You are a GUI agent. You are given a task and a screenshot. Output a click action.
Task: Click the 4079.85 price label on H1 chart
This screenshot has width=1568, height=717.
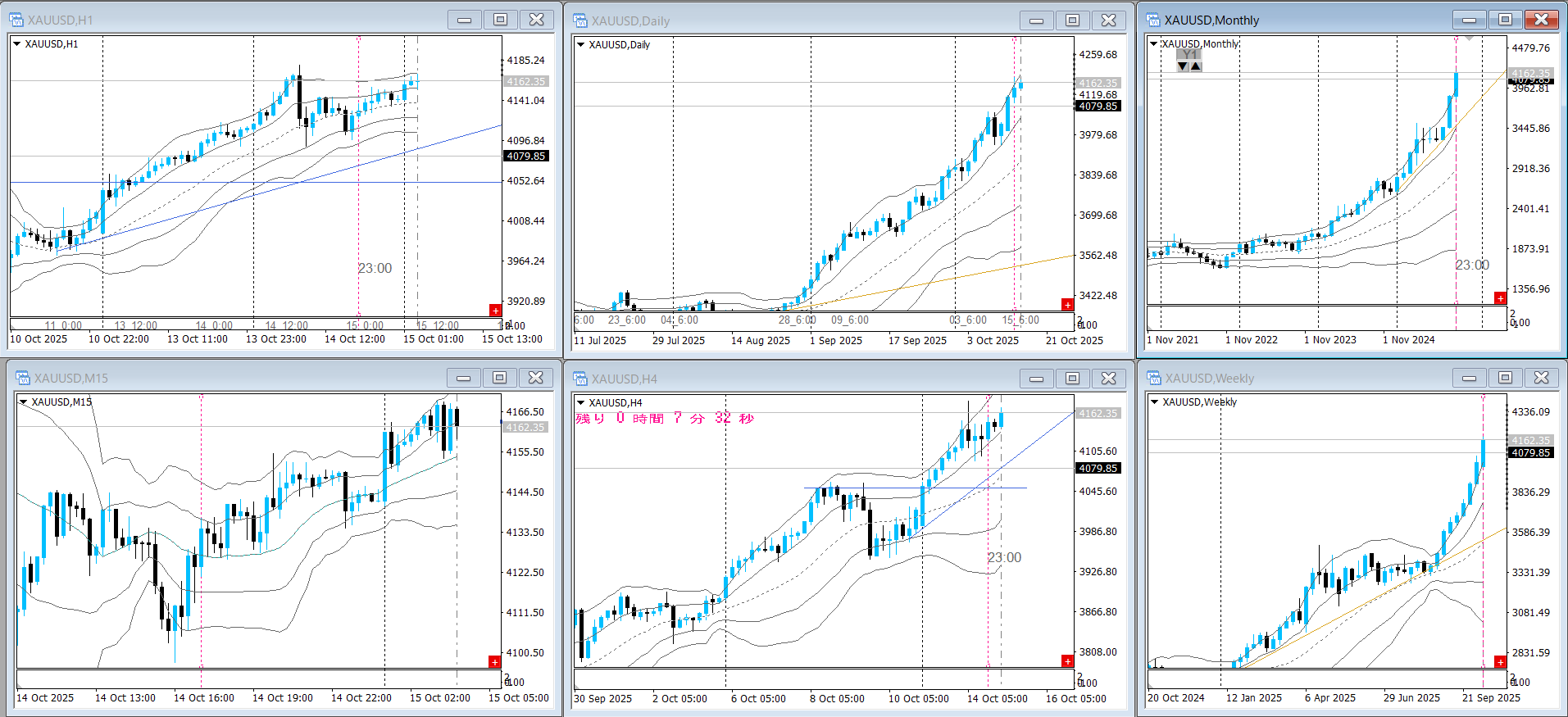(525, 156)
